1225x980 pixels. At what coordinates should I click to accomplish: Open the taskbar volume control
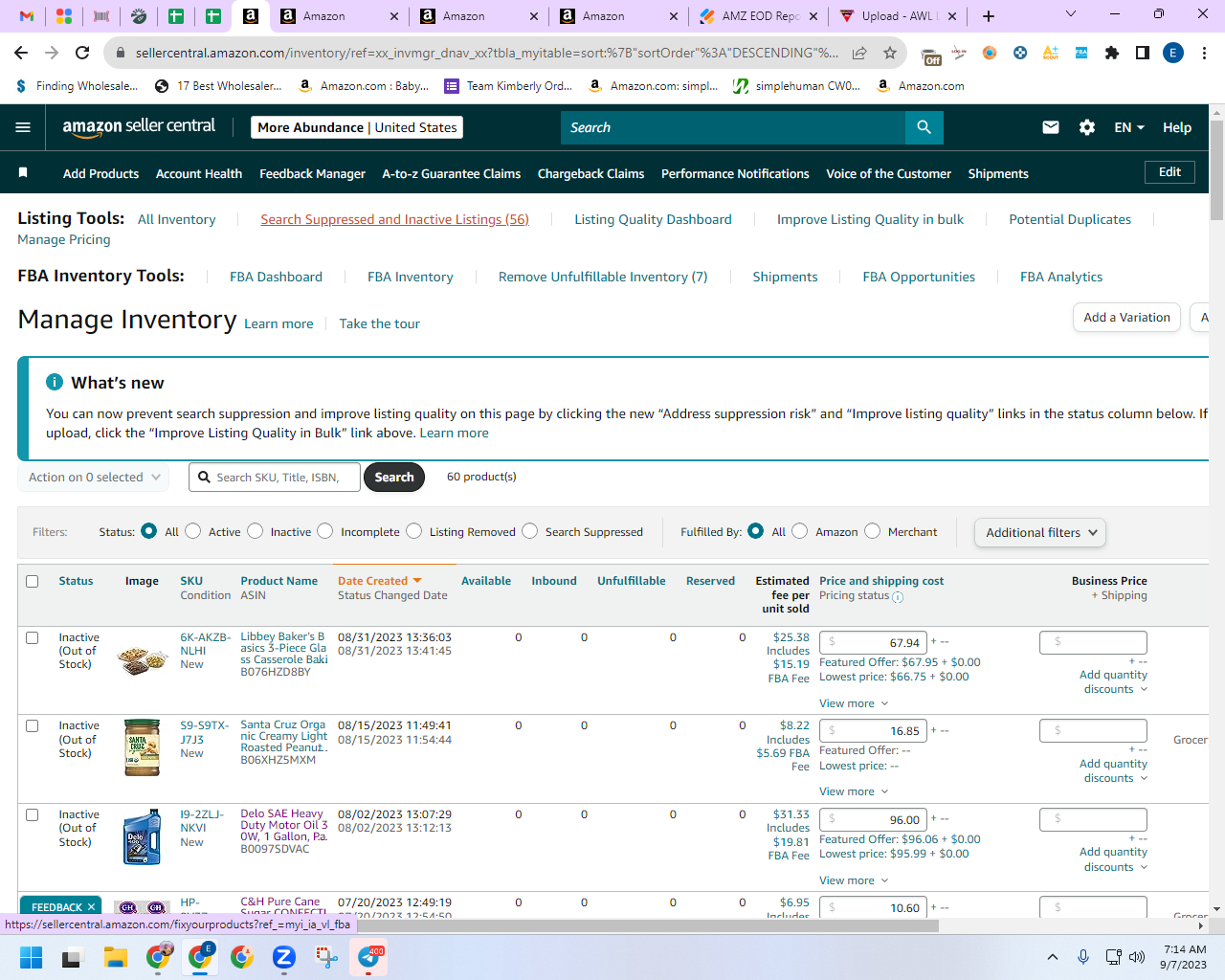tap(1137, 957)
